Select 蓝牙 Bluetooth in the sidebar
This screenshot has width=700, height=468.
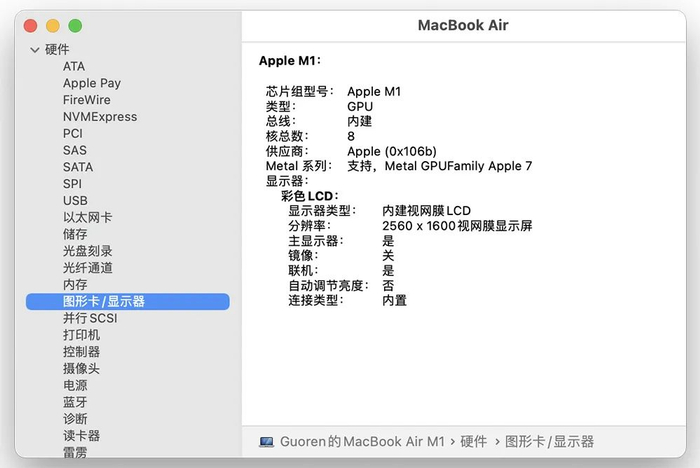[x=75, y=402]
